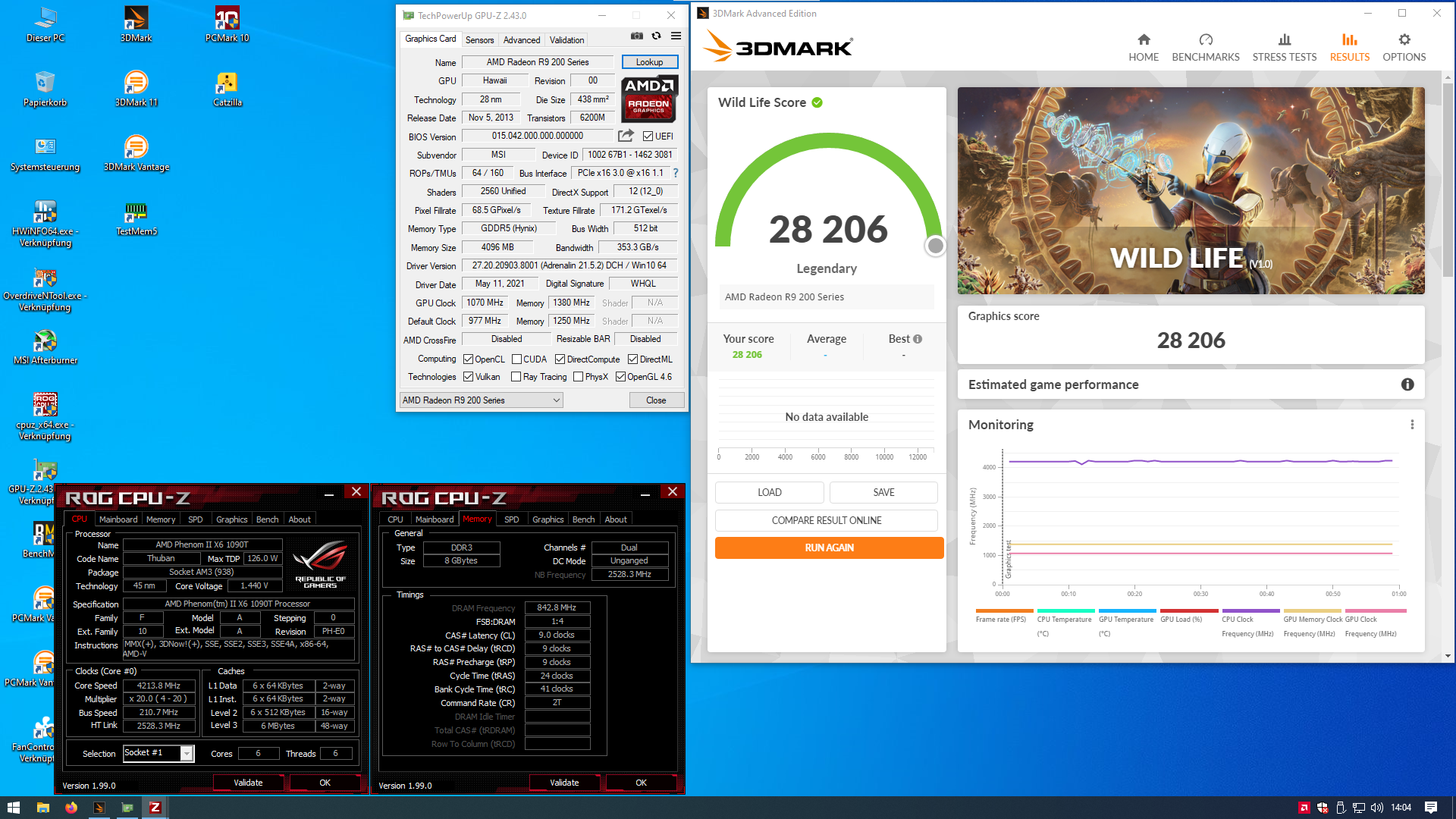1456x819 pixels.
Task: Open Firefox from the taskbar
Action: 71,808
